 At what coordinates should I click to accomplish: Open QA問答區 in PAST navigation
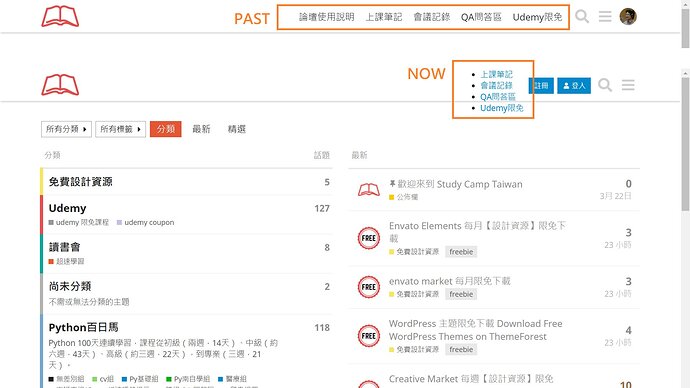[x=481, y=17]
